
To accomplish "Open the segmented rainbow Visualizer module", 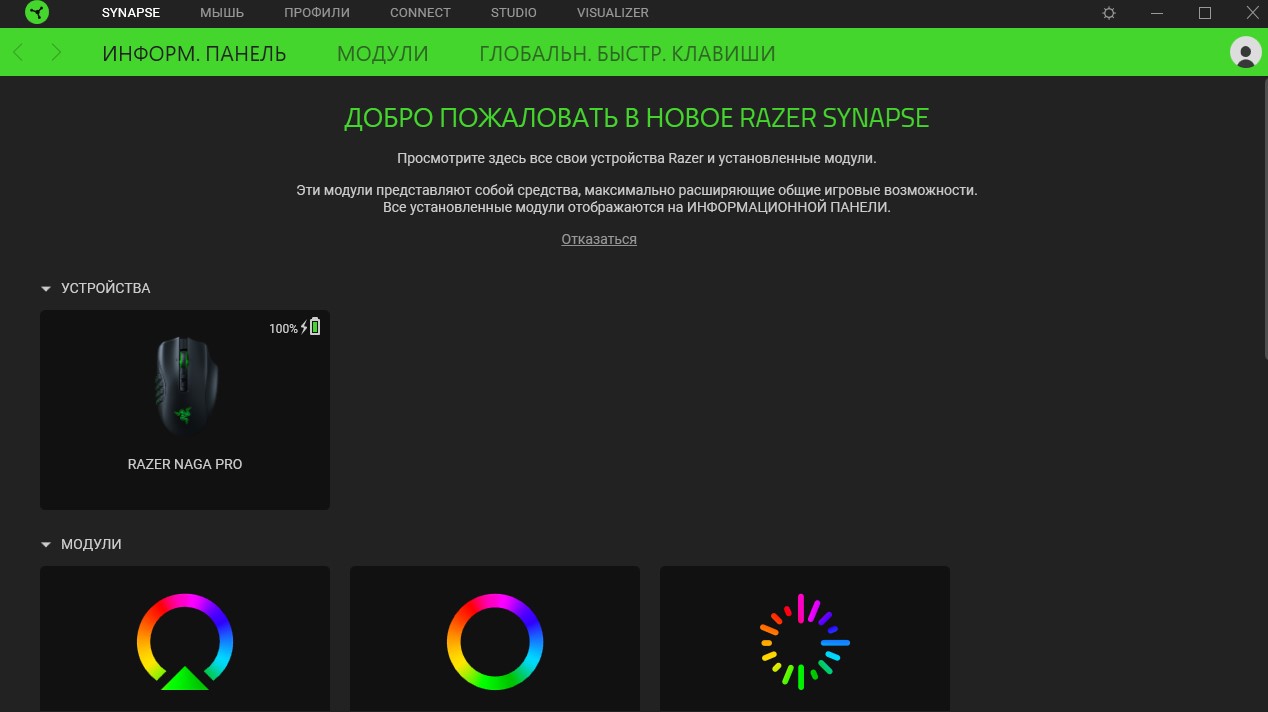I will coord(804,640).
